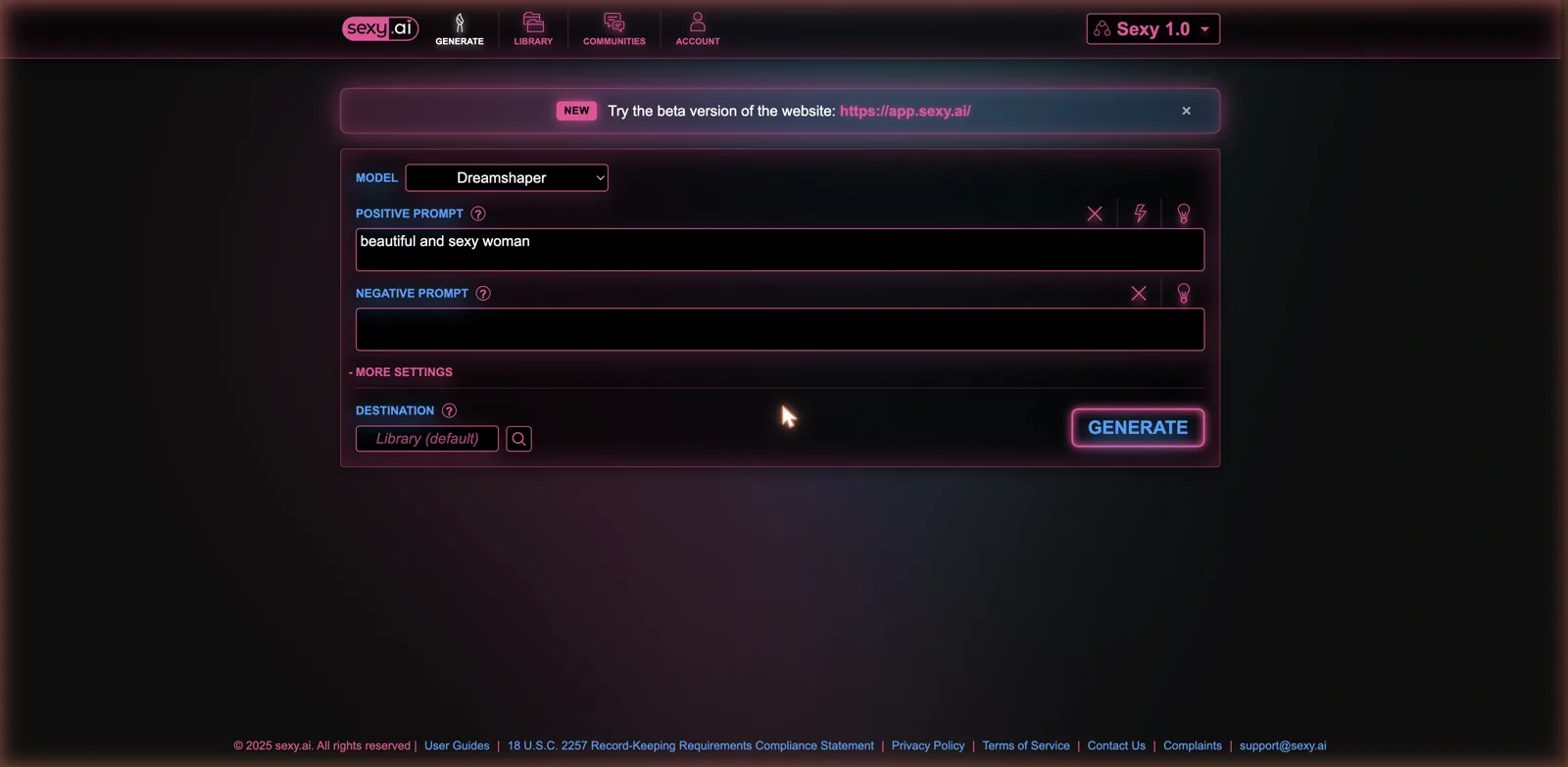This screenshot has width=1568, height=767.
Task: Click the destination search magnifier icon
Action: 519,439
